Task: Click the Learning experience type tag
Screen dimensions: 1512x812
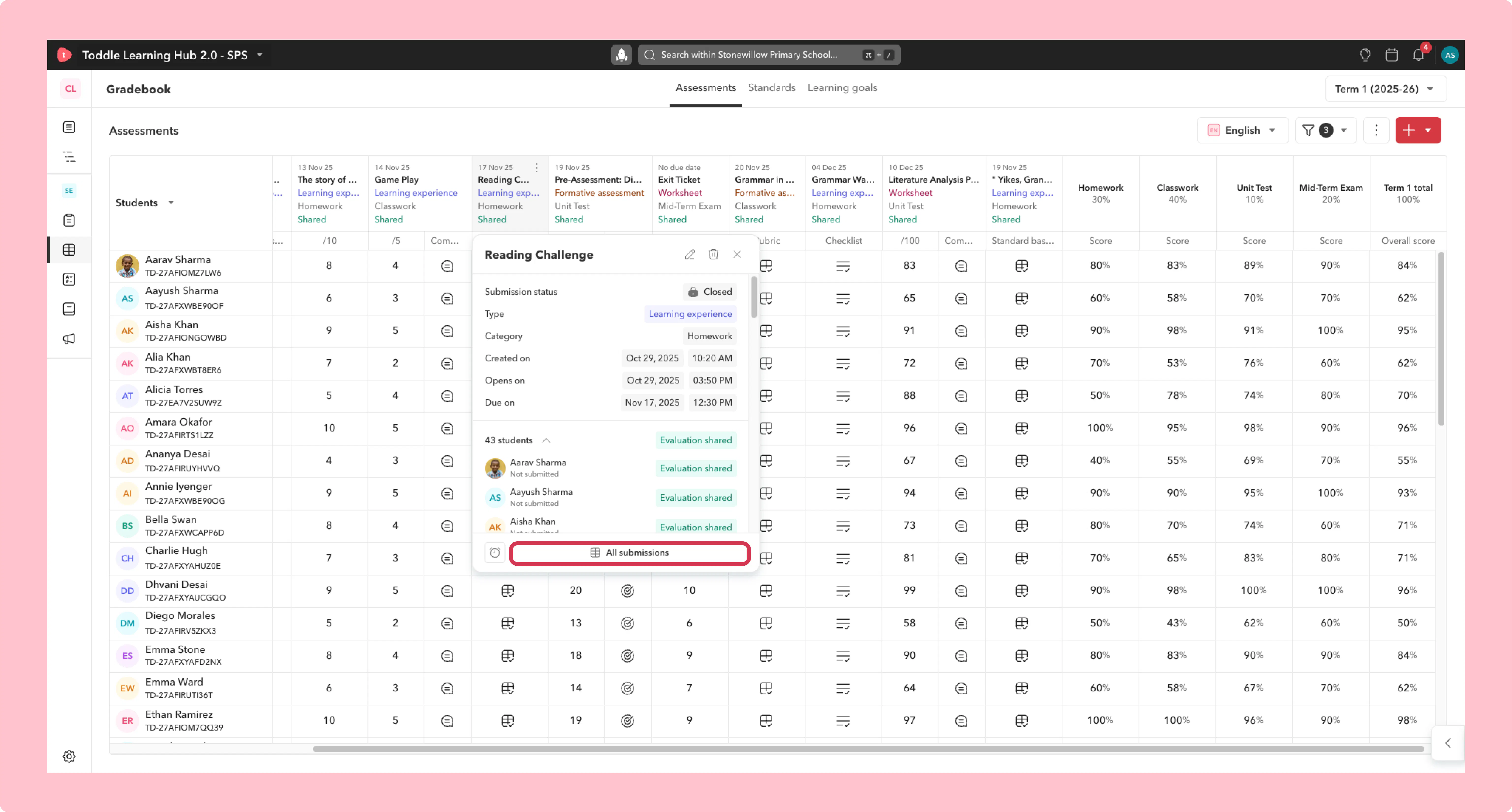Action: tap(690, 314)
